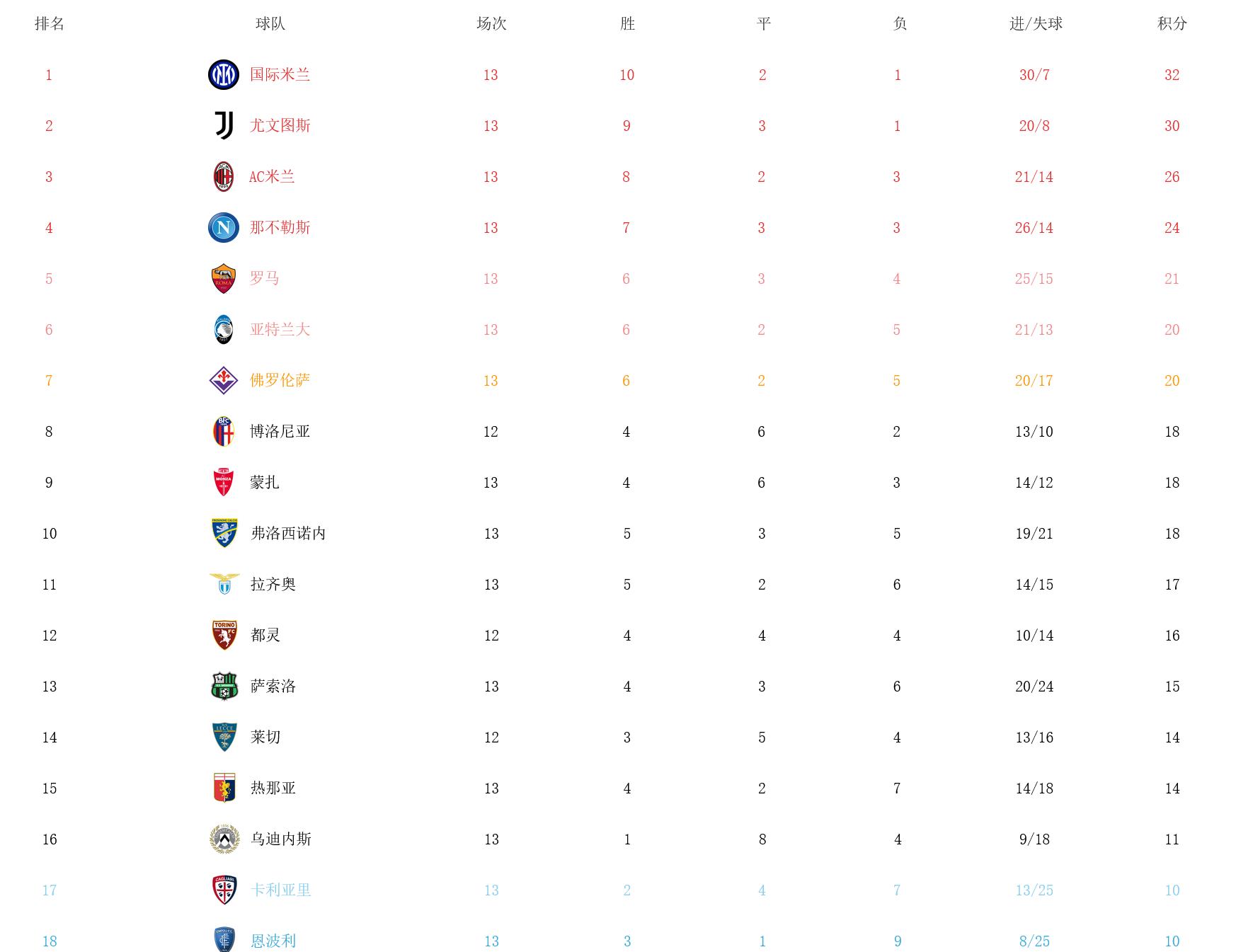Image resolution: width=1236 pixels, height=952 pixels.
Task: Click the Bologna club crest
Action: click(x=224, y=432)
